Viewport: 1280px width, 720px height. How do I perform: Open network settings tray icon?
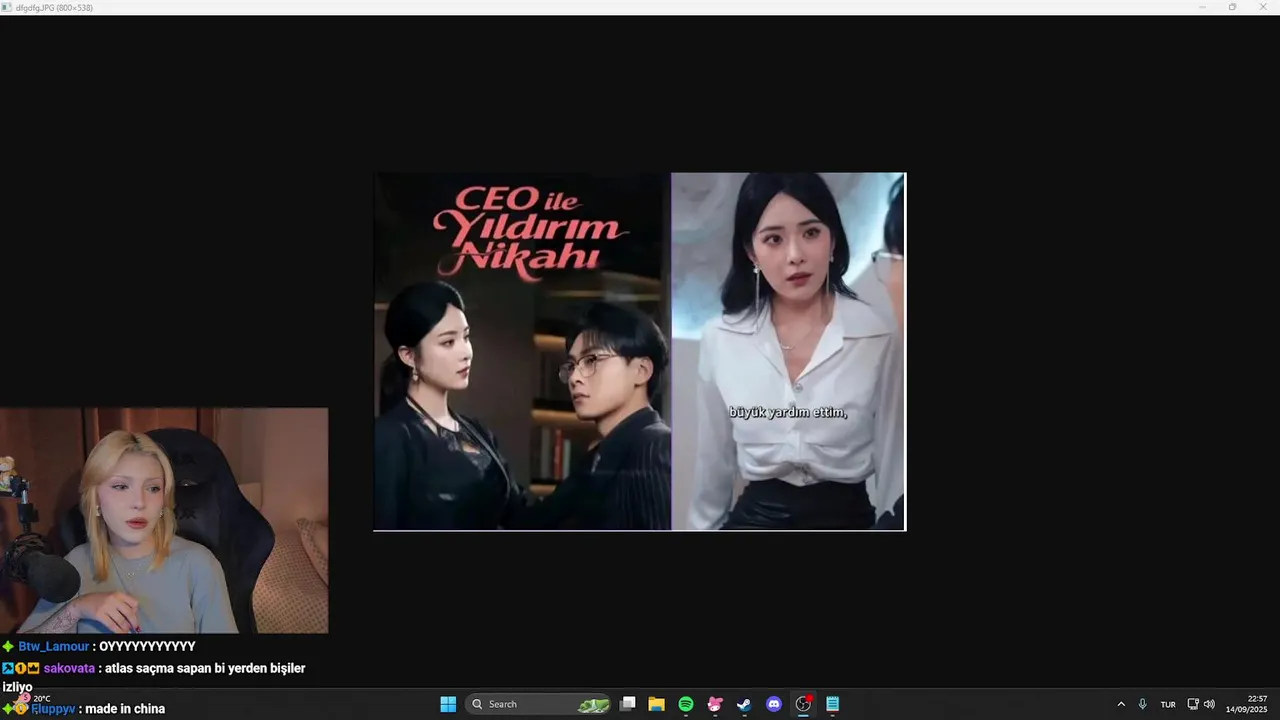pyautogui.click(x=1193, y=704)
